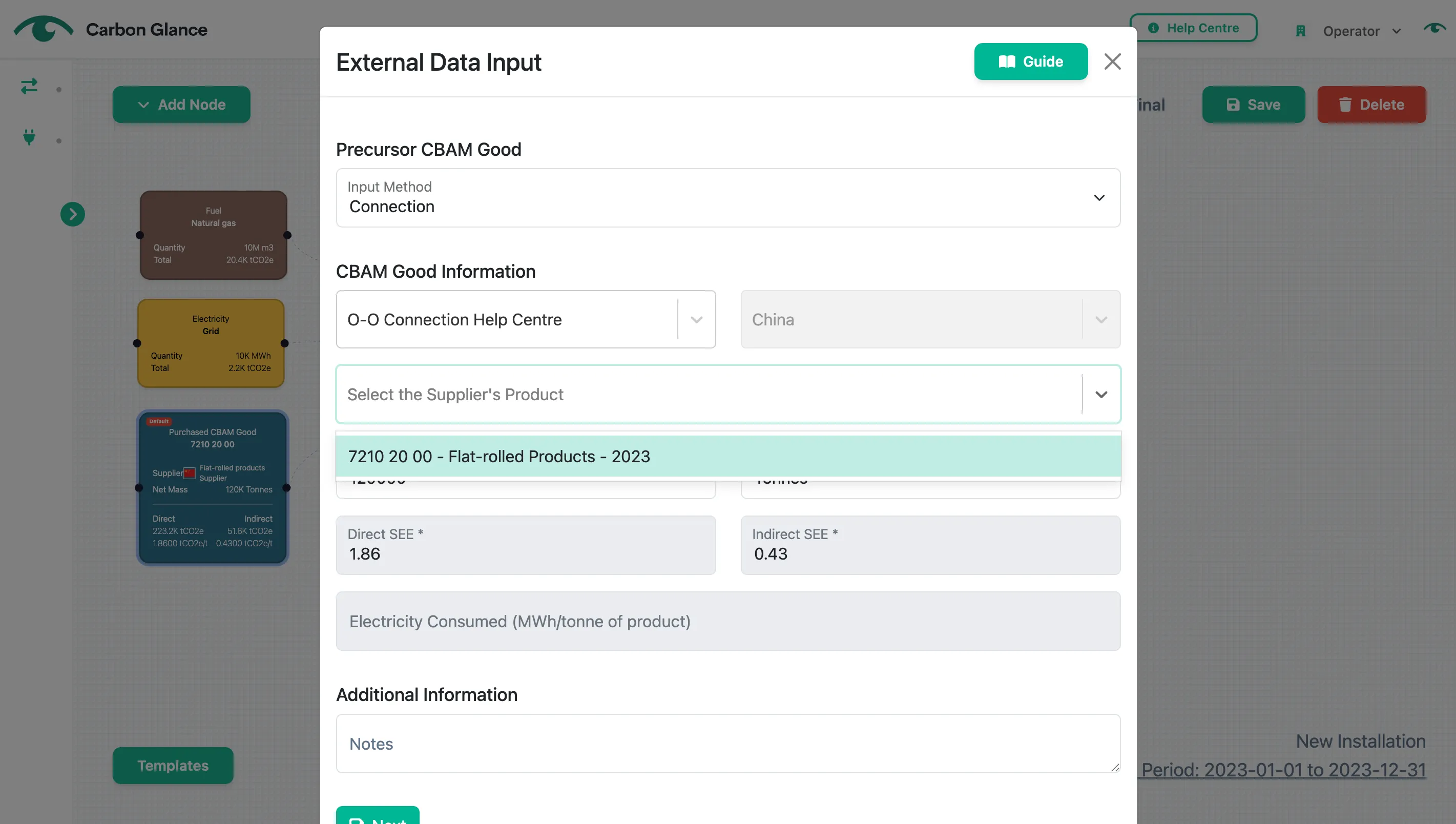Click the Save button with disk icon

click(1253, 105)
